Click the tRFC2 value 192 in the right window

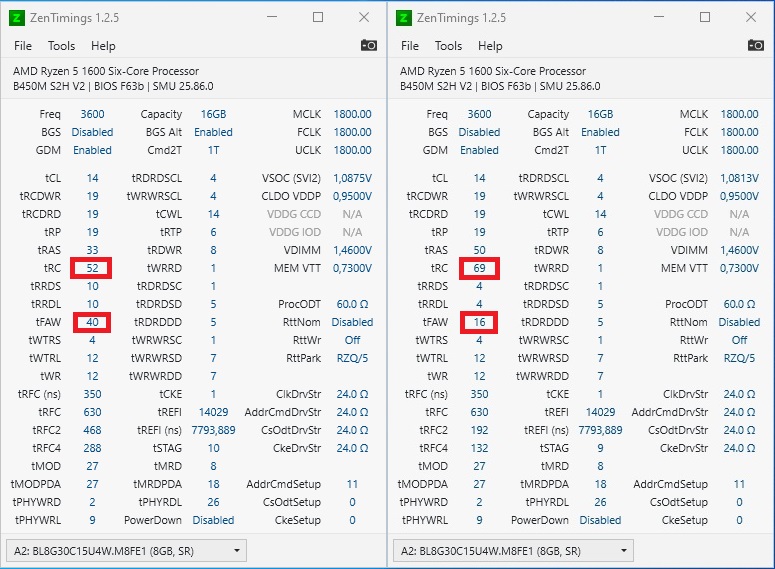(479, 430)
